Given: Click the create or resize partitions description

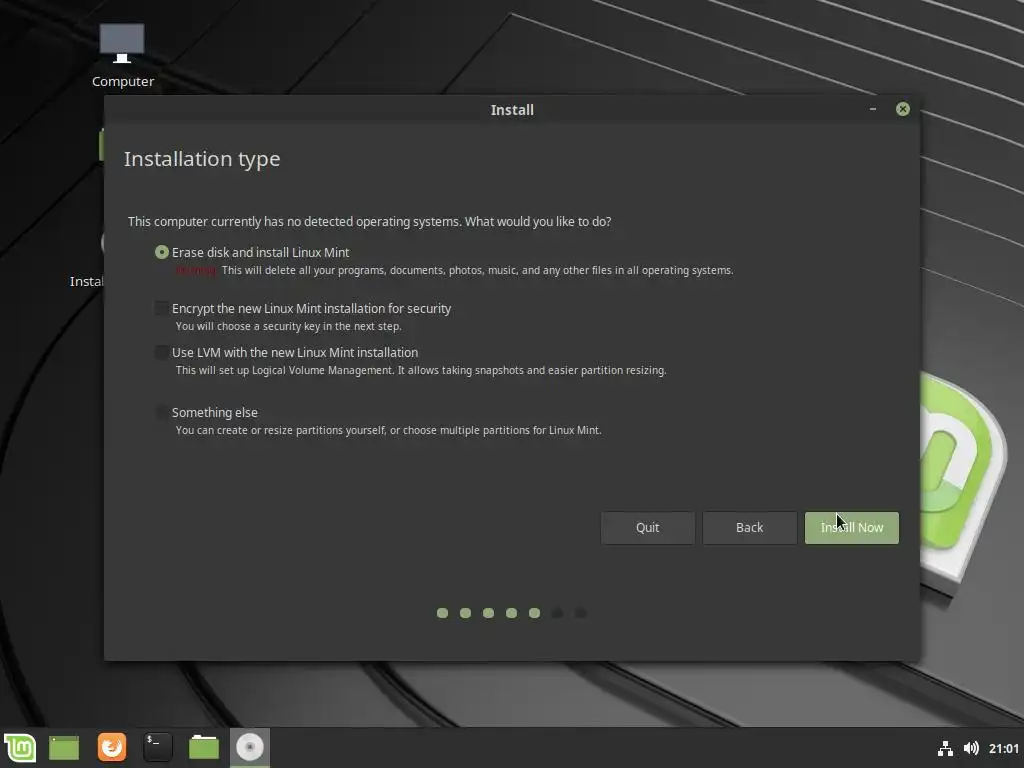Looking at the screenshot, I should [389, 430].
